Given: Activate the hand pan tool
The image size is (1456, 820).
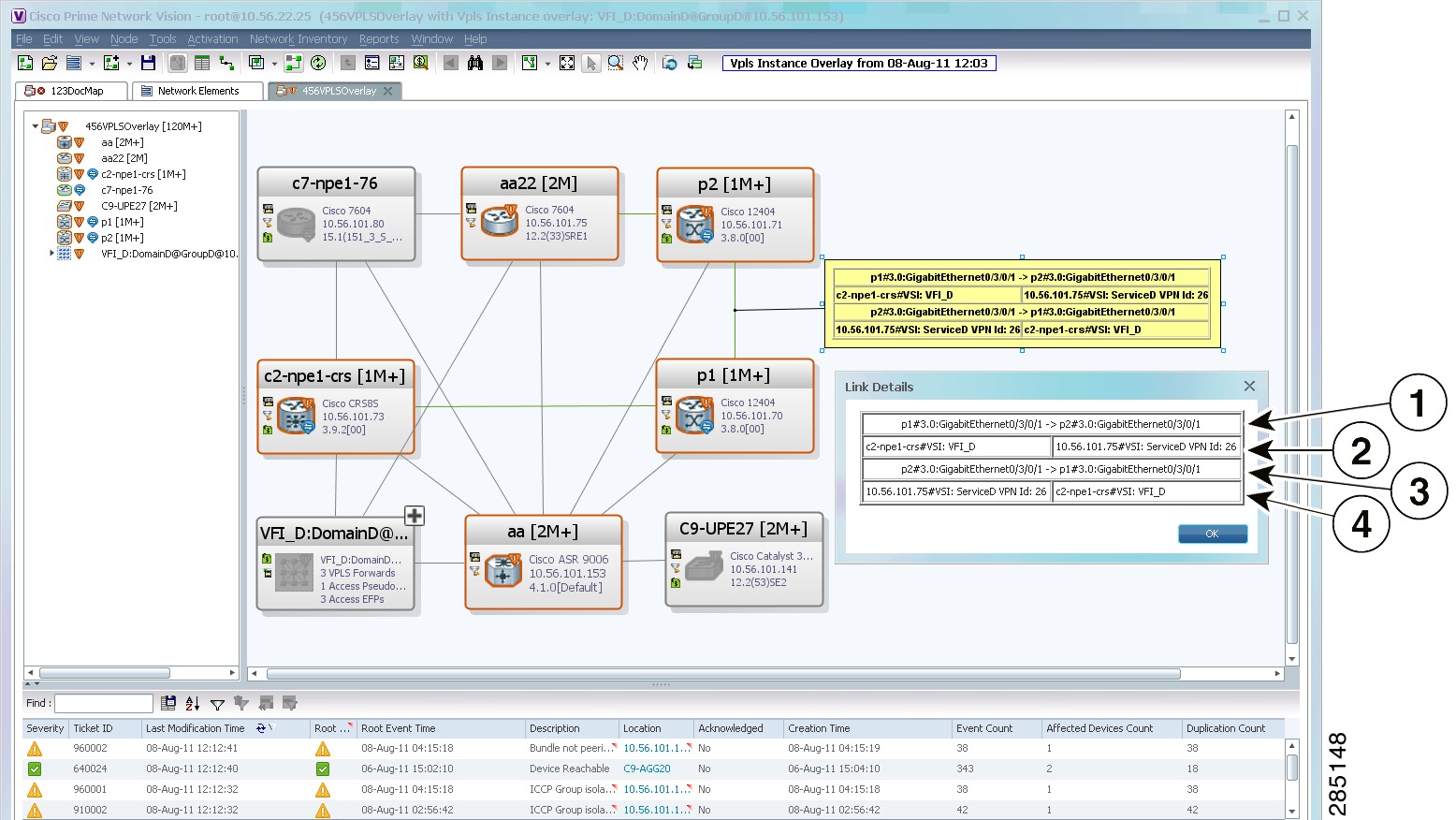Looking at the screenshot, I should tap(640, 63).
